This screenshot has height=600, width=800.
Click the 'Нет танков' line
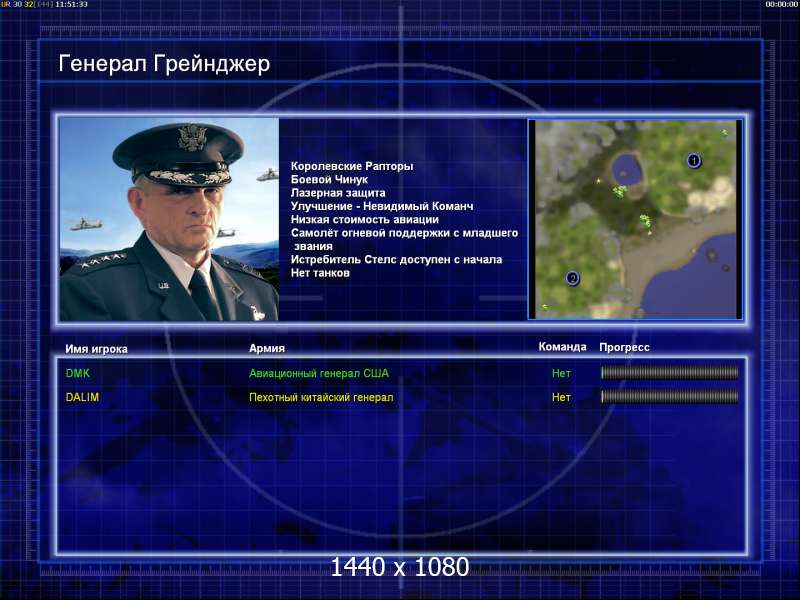tap(320, 273)
